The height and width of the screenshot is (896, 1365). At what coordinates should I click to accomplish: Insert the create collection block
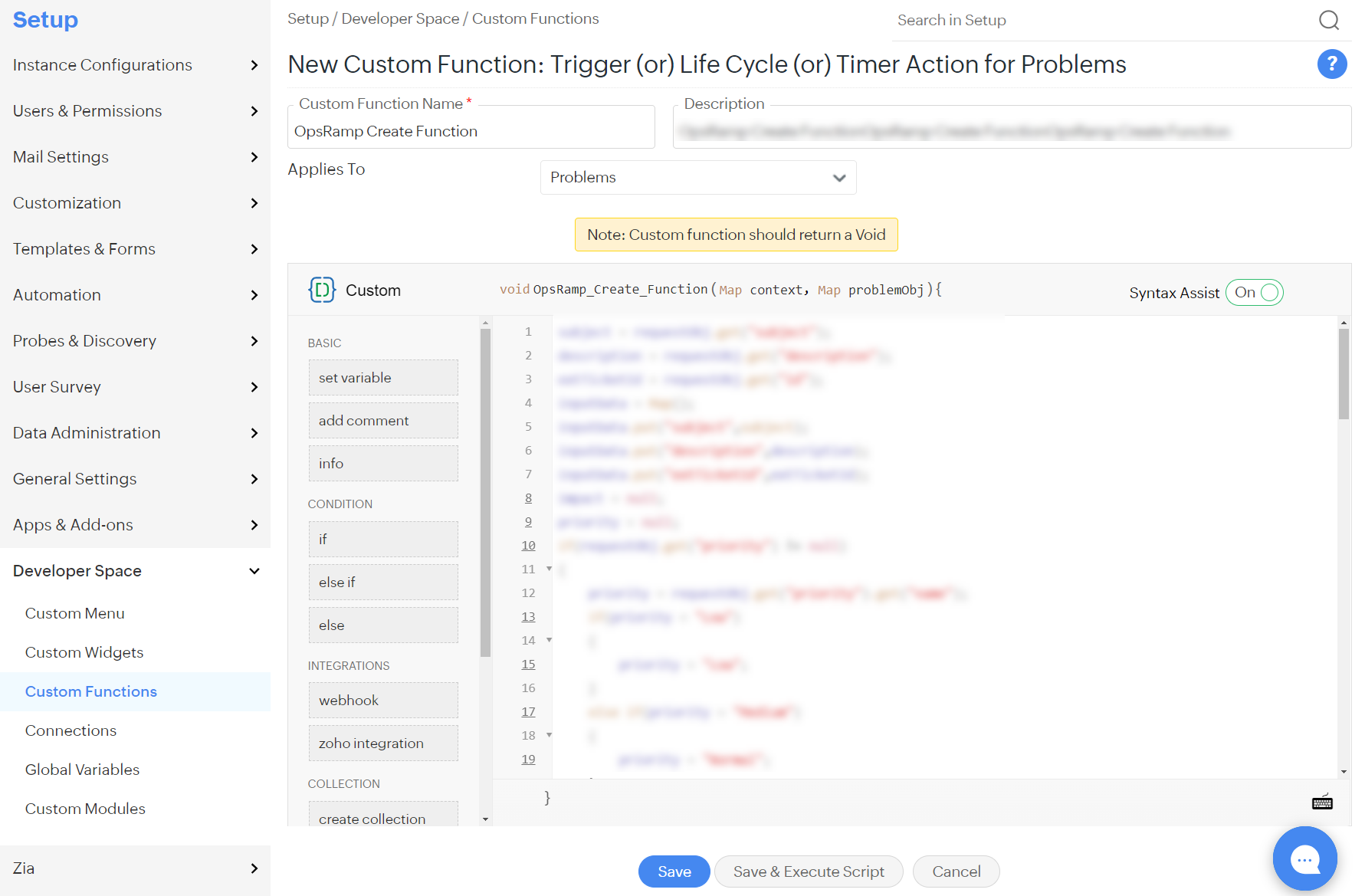click(x=383, y=815)
